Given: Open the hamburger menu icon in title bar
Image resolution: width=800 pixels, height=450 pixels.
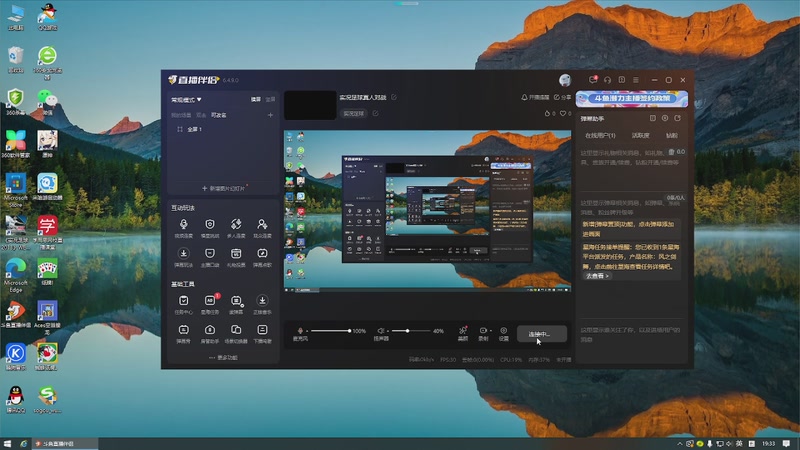Looking at the screenshot, I should tap(636, 80).
